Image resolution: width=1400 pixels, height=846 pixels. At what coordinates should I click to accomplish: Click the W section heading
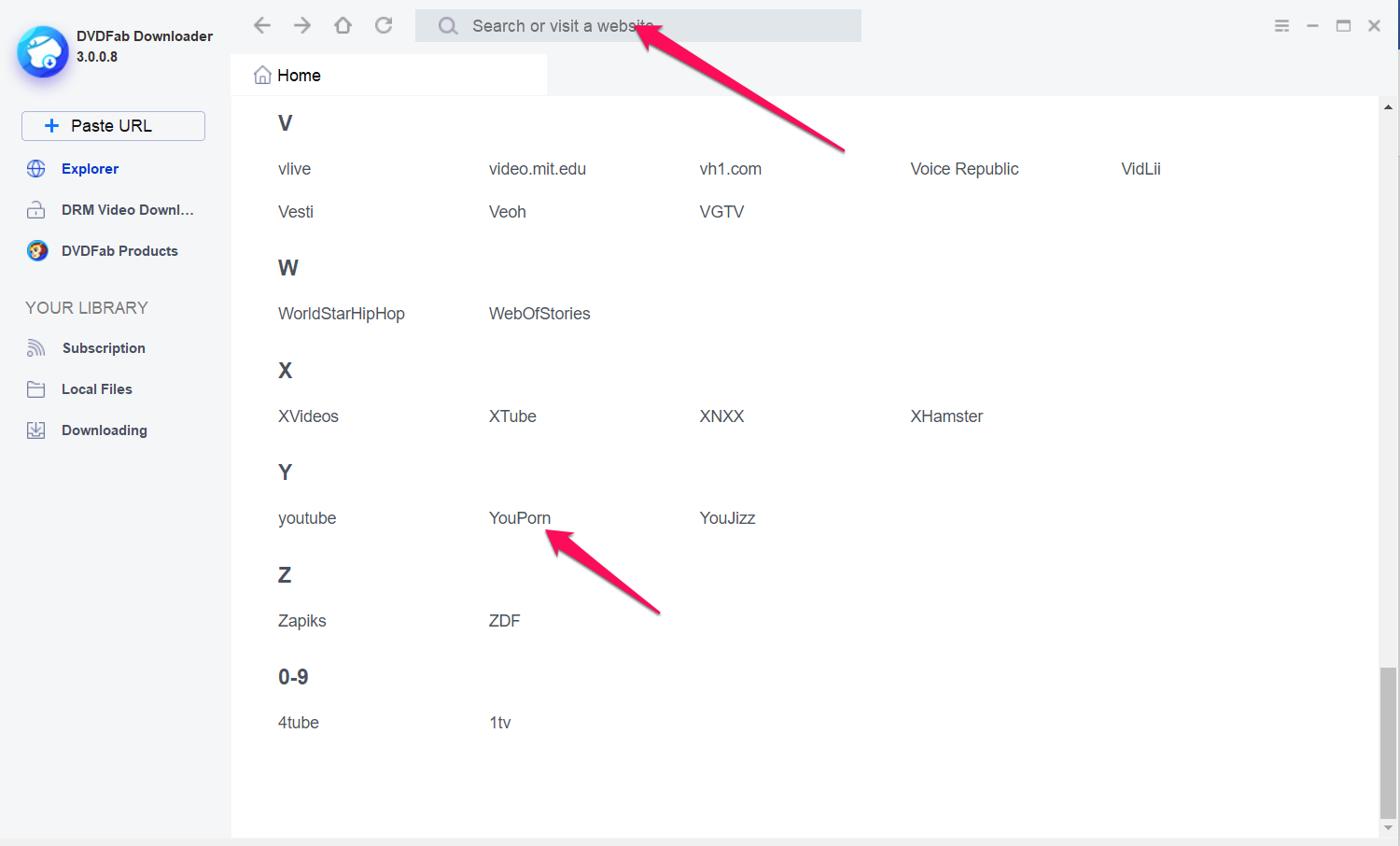point(288,268)
